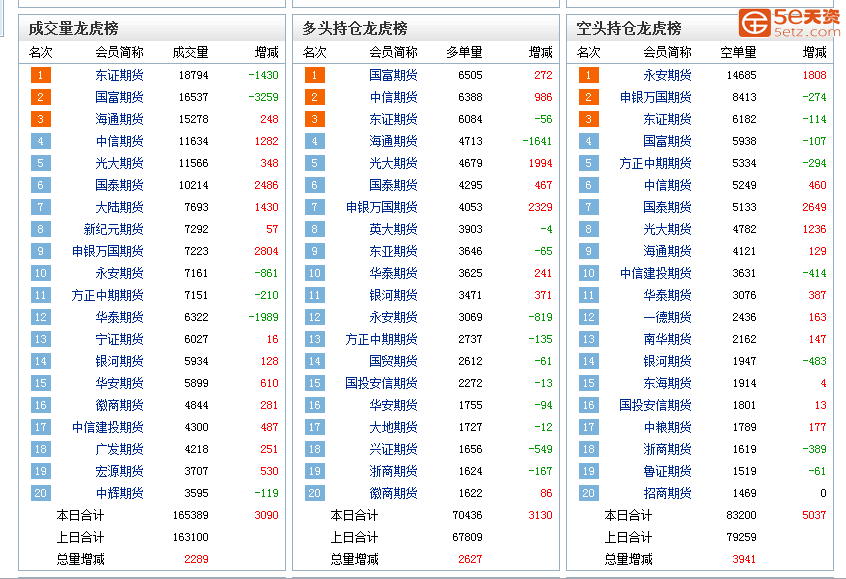Screen dimensions: 846x579
Task: Select long position value 6388
Action: [470, 97]
